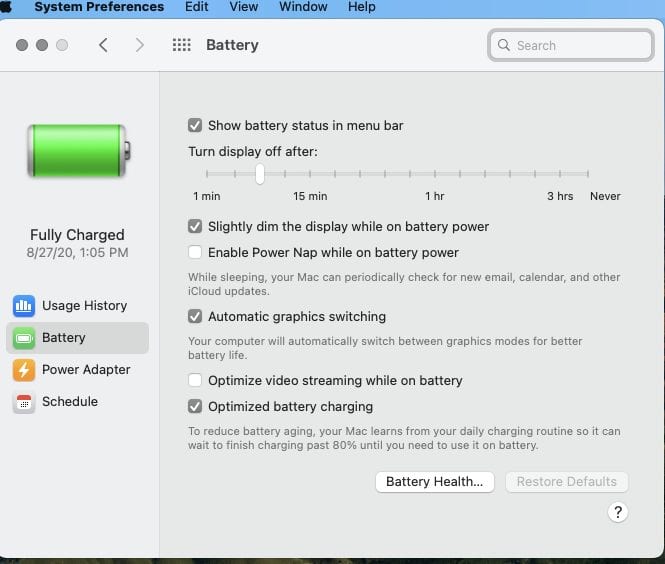The height and width of the screenshot is (564, 665).
Task: Open the Edit menu
Action: 197,7
